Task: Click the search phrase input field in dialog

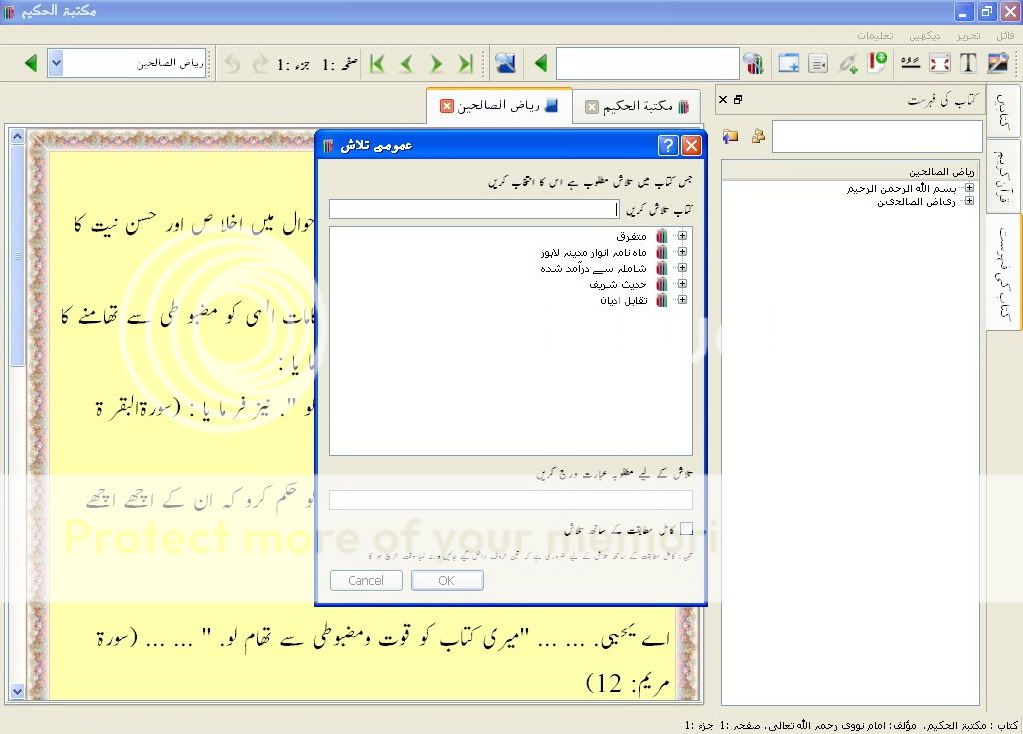Action: tap(510, 500)
